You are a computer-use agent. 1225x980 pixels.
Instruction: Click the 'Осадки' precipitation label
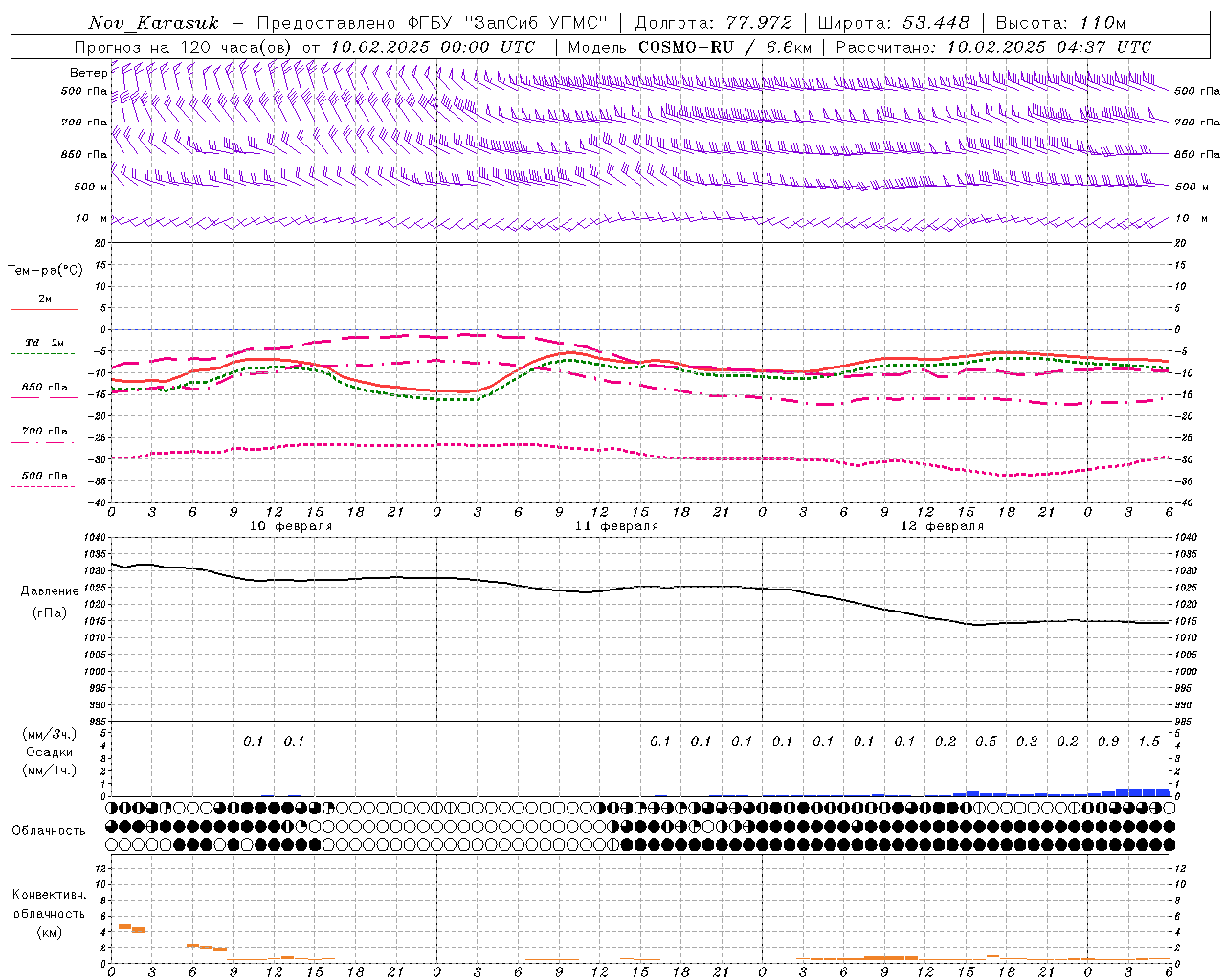pos(47,752)
